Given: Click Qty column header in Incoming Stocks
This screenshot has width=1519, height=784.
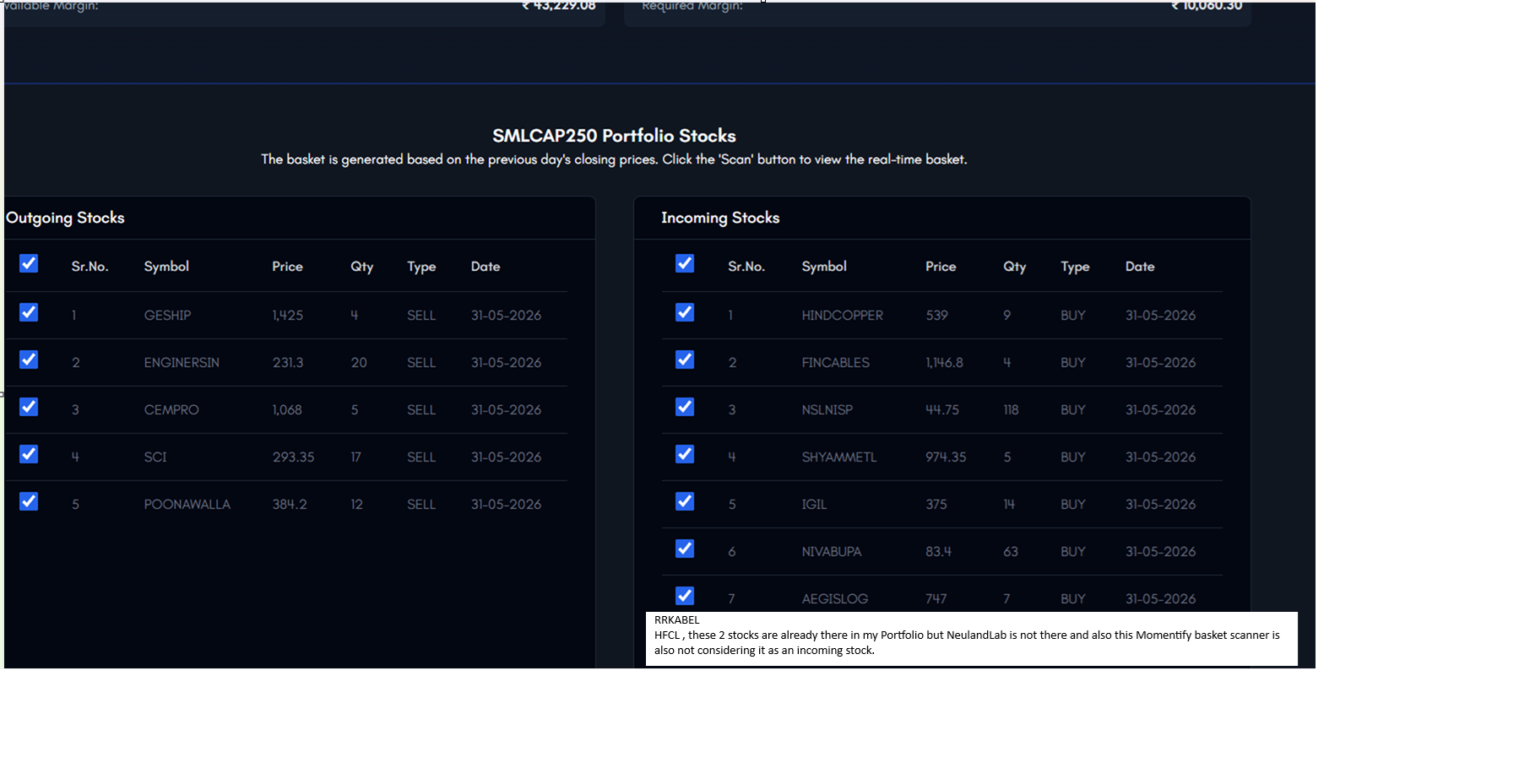Looking at the screenshot, I should coord(1015,267).
